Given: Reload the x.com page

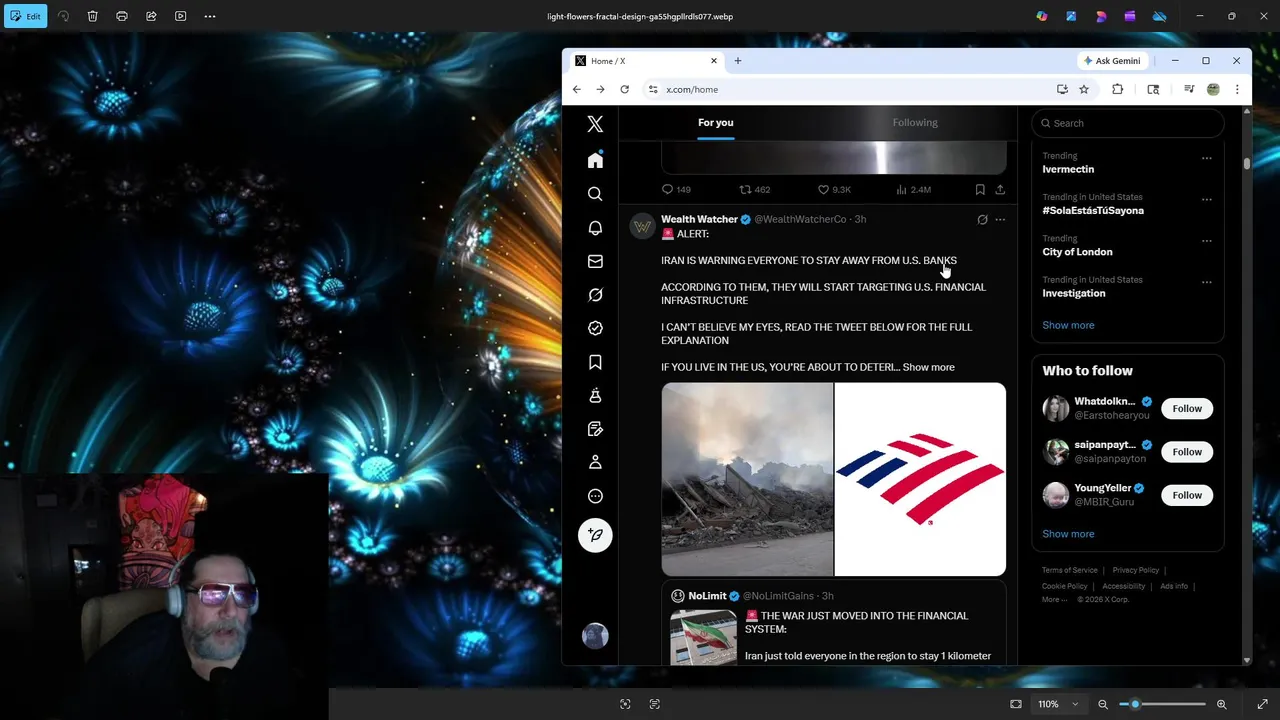Looking at the screenshot, I should click(x=625, y=89).
